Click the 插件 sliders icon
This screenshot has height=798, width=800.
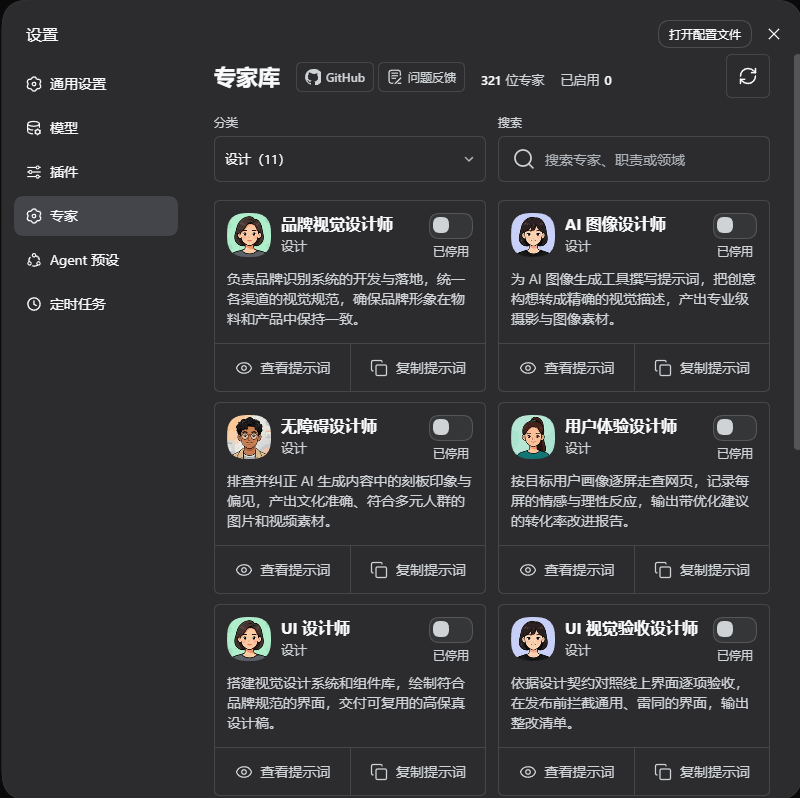tap(34, 172)
